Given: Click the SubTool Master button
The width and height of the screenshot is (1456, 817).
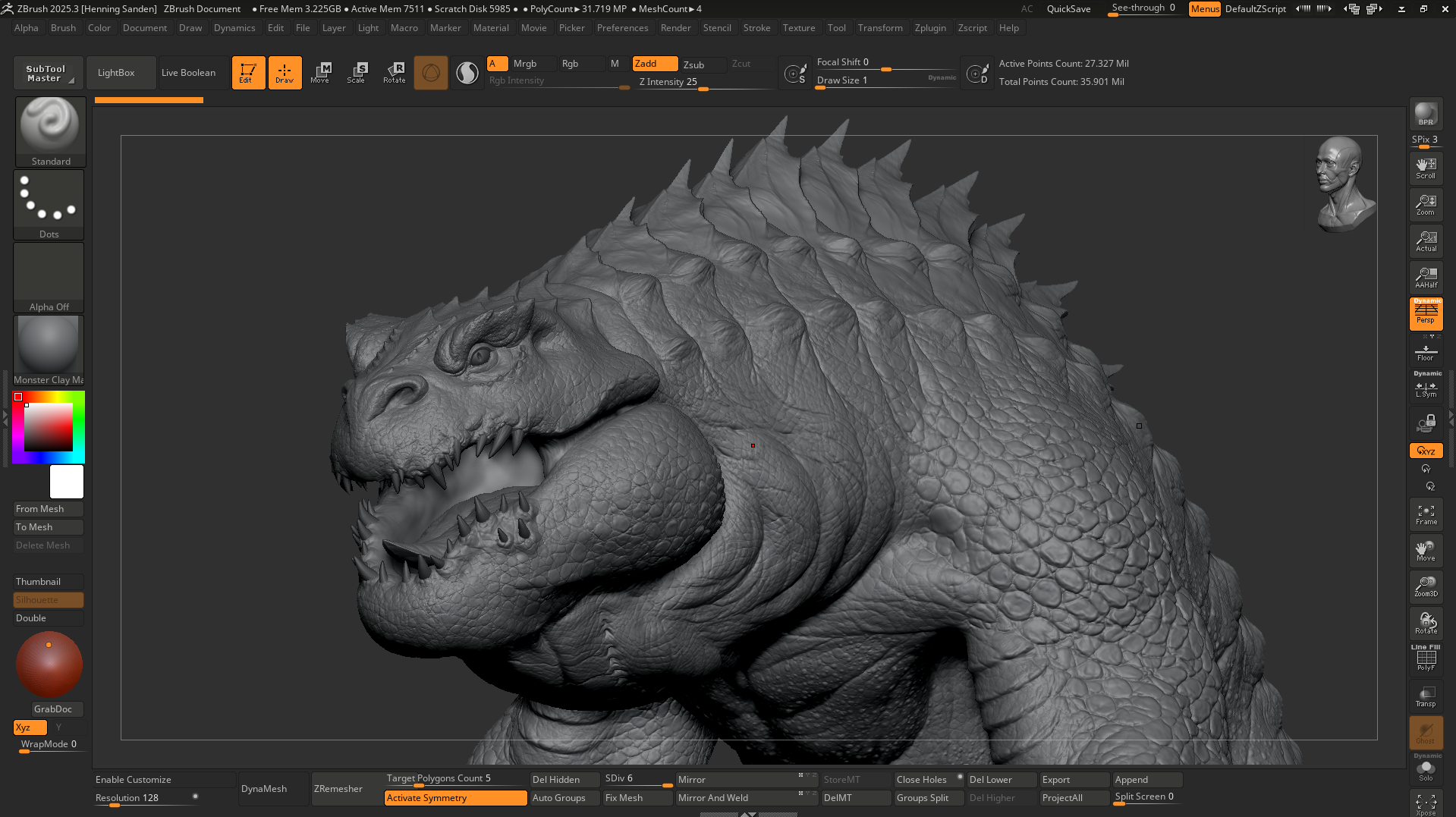Looking at the screenshot, I should pyautogui.click(x=49, y=73).
